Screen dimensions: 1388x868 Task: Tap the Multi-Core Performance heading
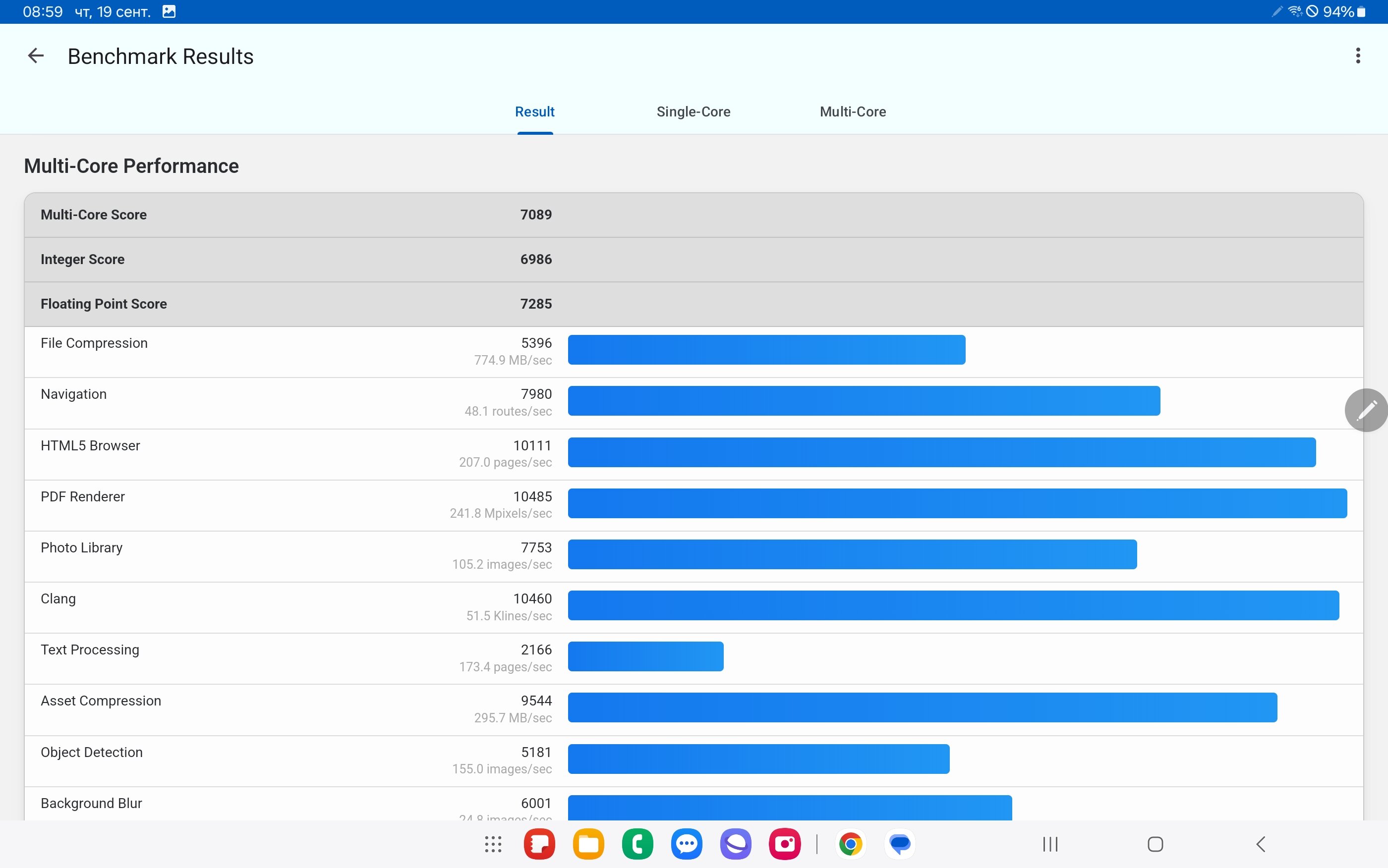coord(131,166)
